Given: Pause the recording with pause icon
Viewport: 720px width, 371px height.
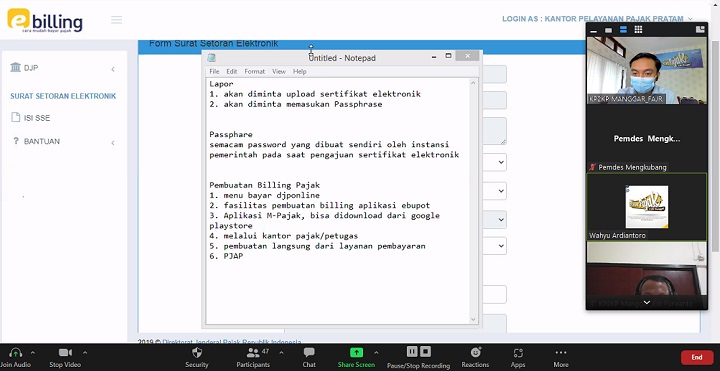Looking at the screenshot, I should pos(412,352).
